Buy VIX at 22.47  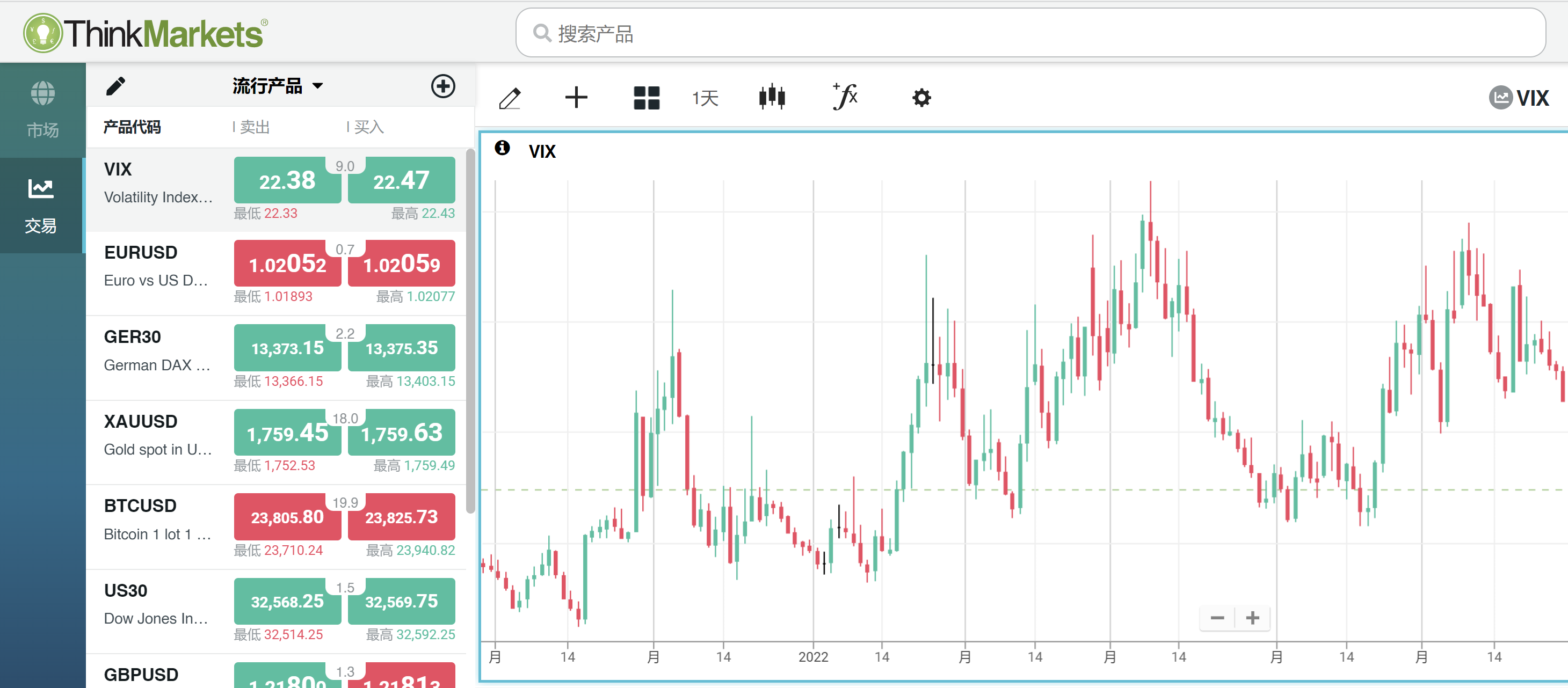tap(401, 180)
